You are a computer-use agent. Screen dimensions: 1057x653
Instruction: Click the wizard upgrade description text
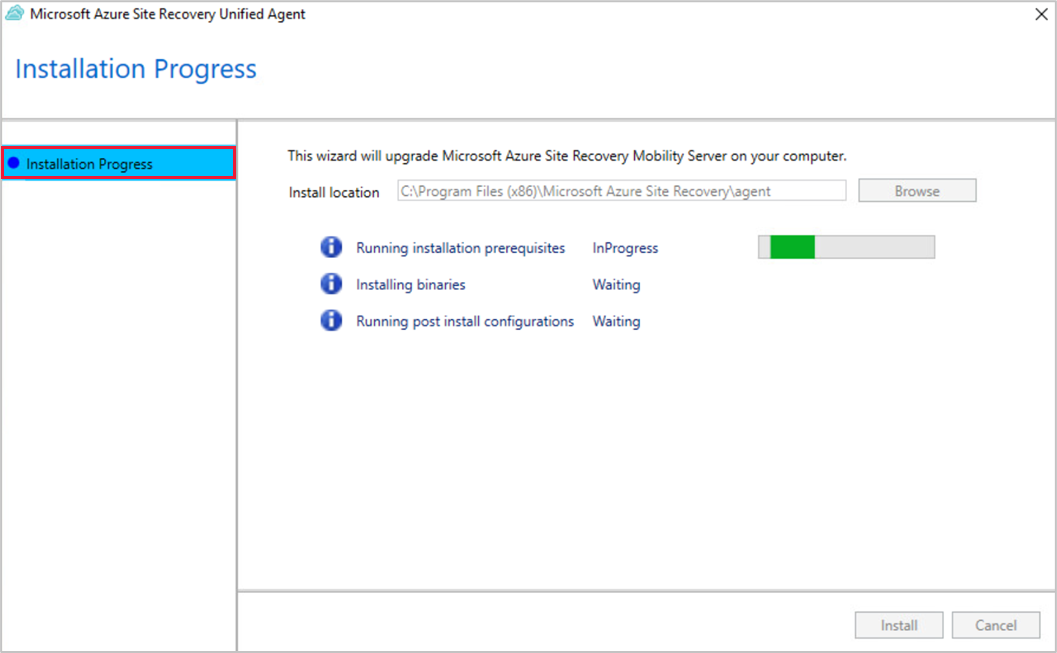click(x=567, y=155)
